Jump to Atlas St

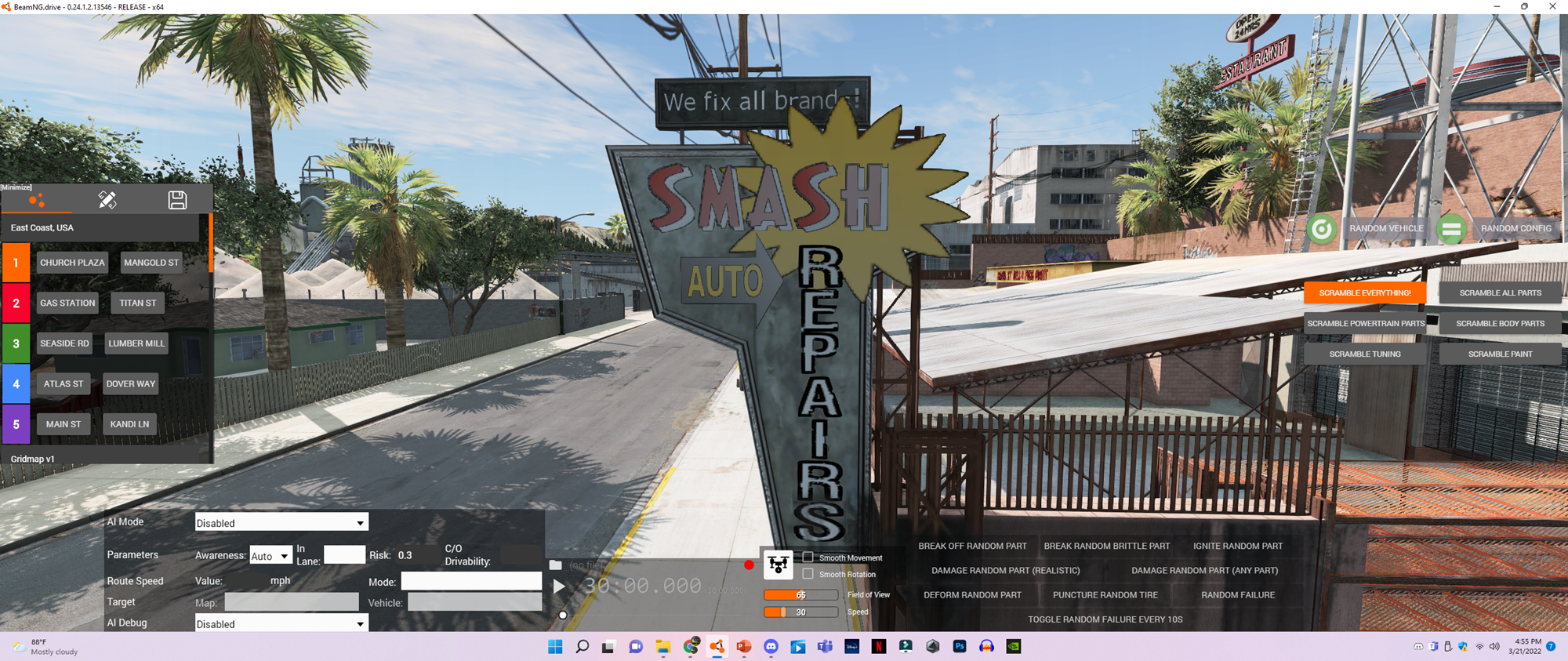click(x=64, y=383)
